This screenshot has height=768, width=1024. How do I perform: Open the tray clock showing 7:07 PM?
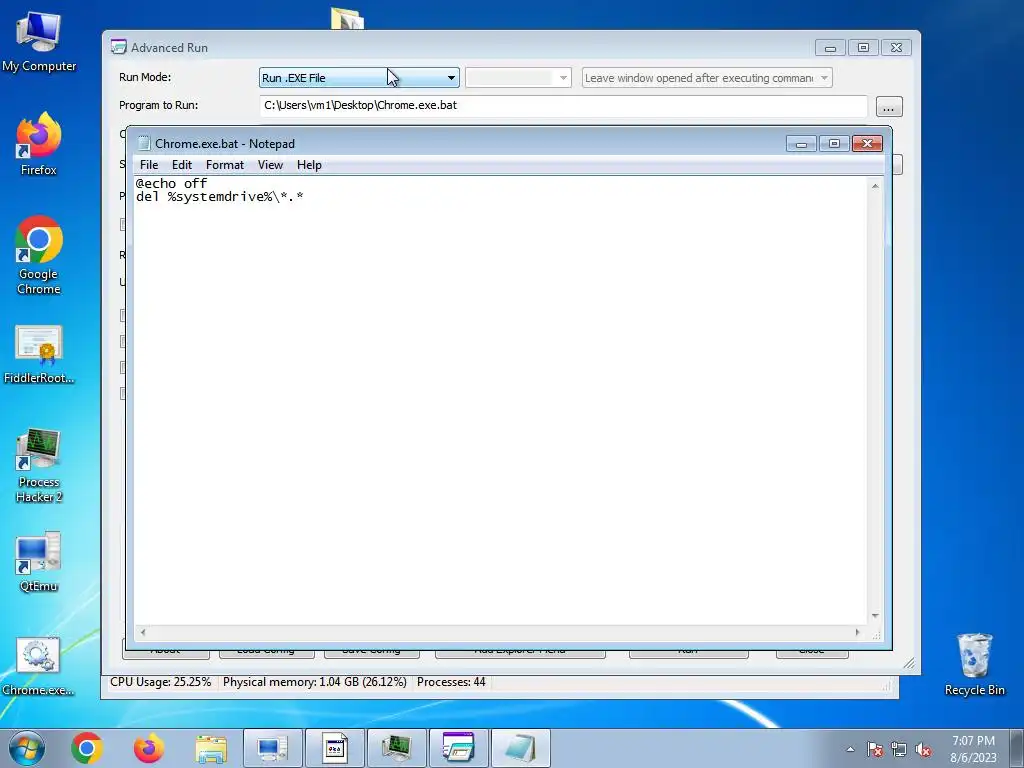(973, 748)
